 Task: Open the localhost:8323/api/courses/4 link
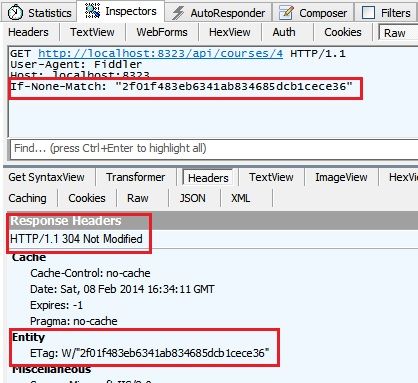pyautogui.click(x=160, y=53)
